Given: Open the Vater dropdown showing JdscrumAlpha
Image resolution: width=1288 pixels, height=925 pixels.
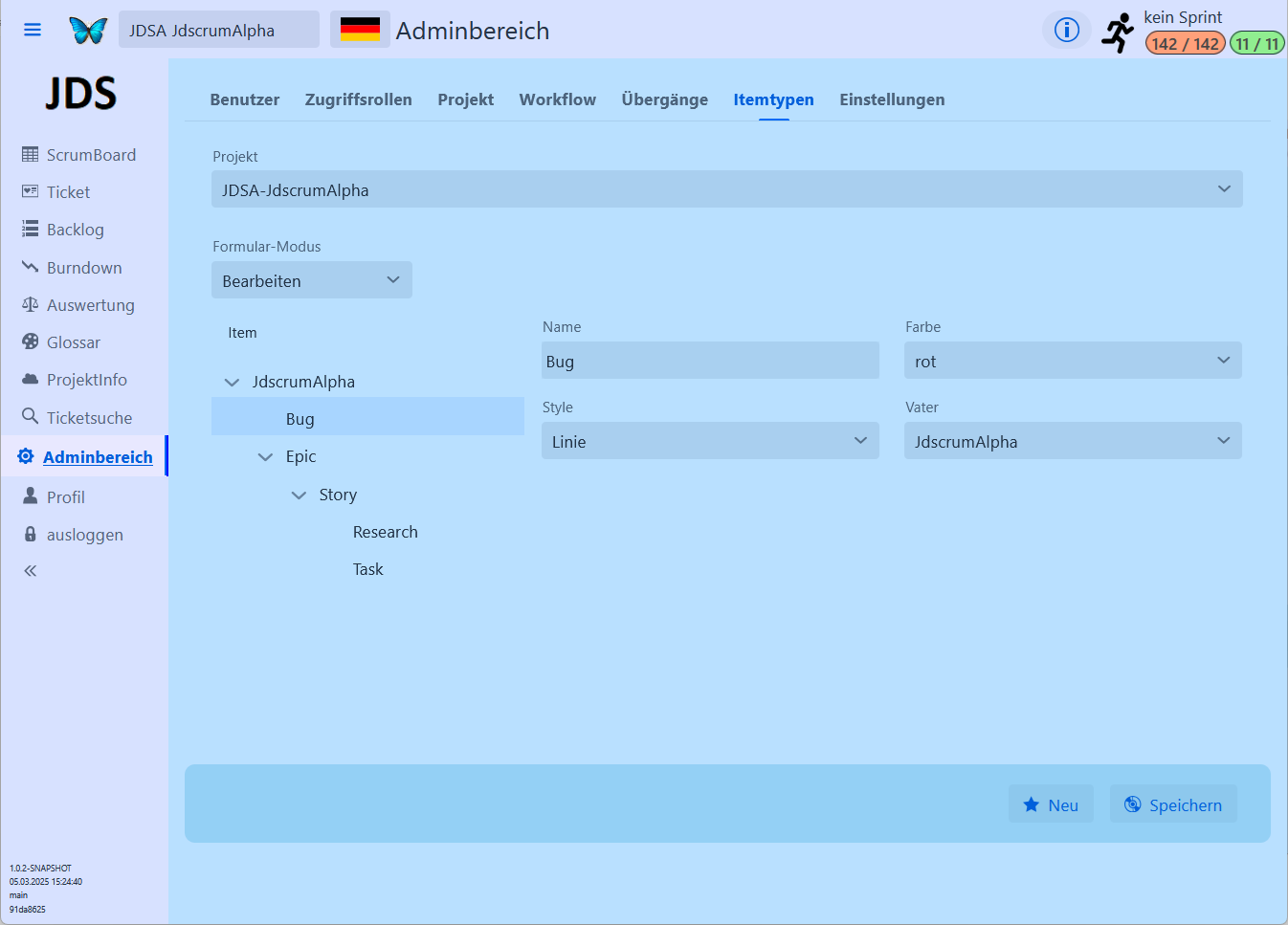Looking at the screenshot, I should pyautogui.click(x=1073, y=441).
